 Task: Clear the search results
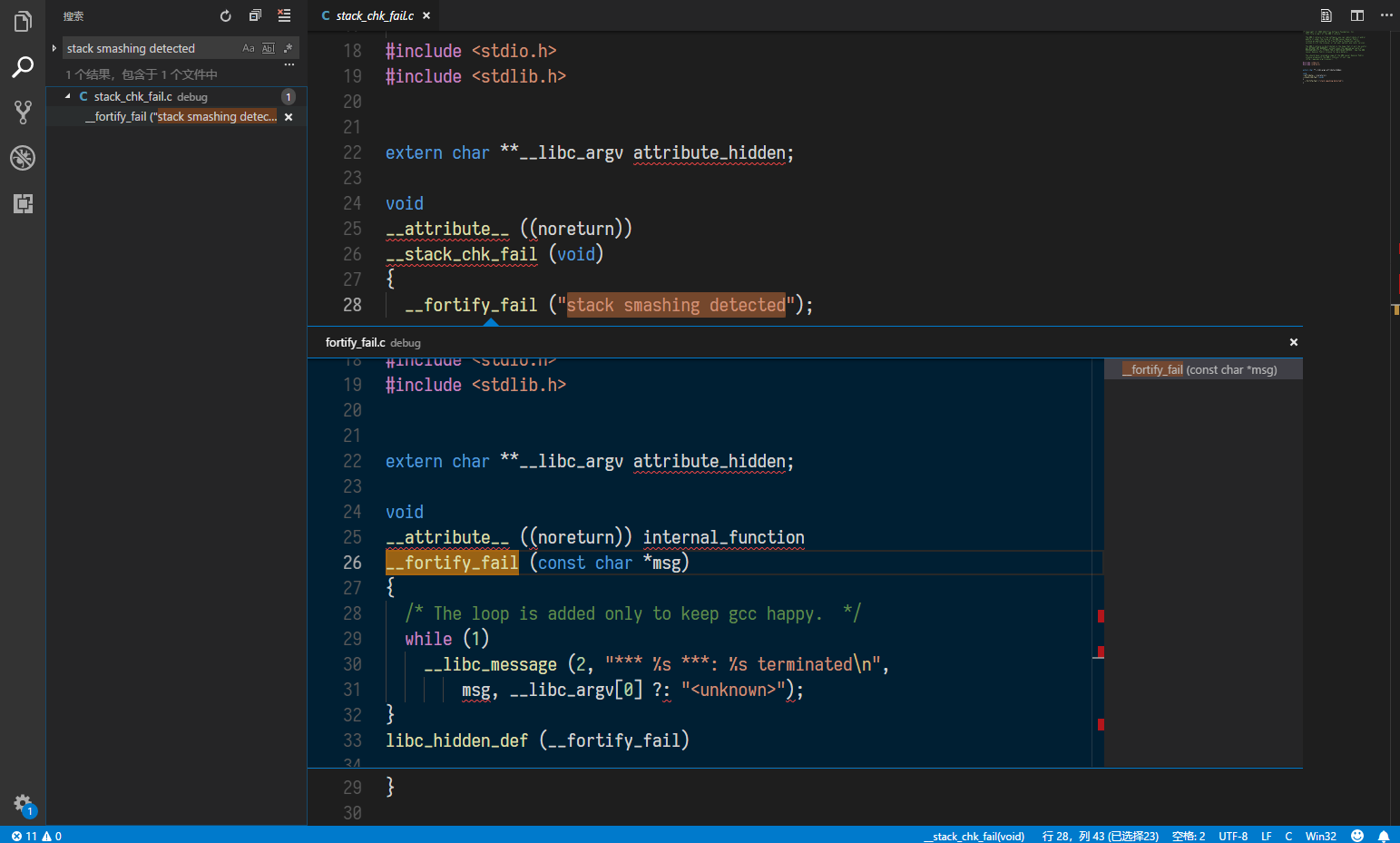[284, 15]
